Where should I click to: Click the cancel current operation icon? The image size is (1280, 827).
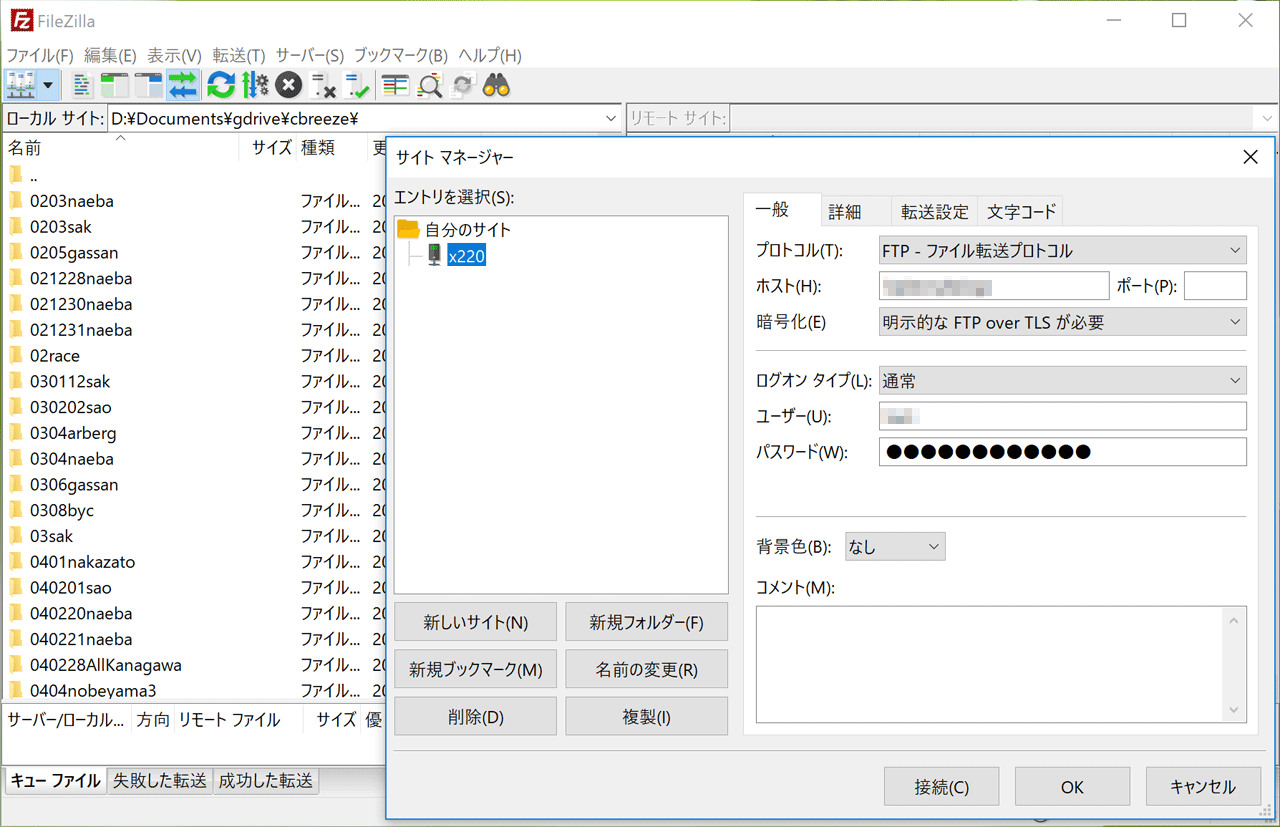[x=289, y=86]
